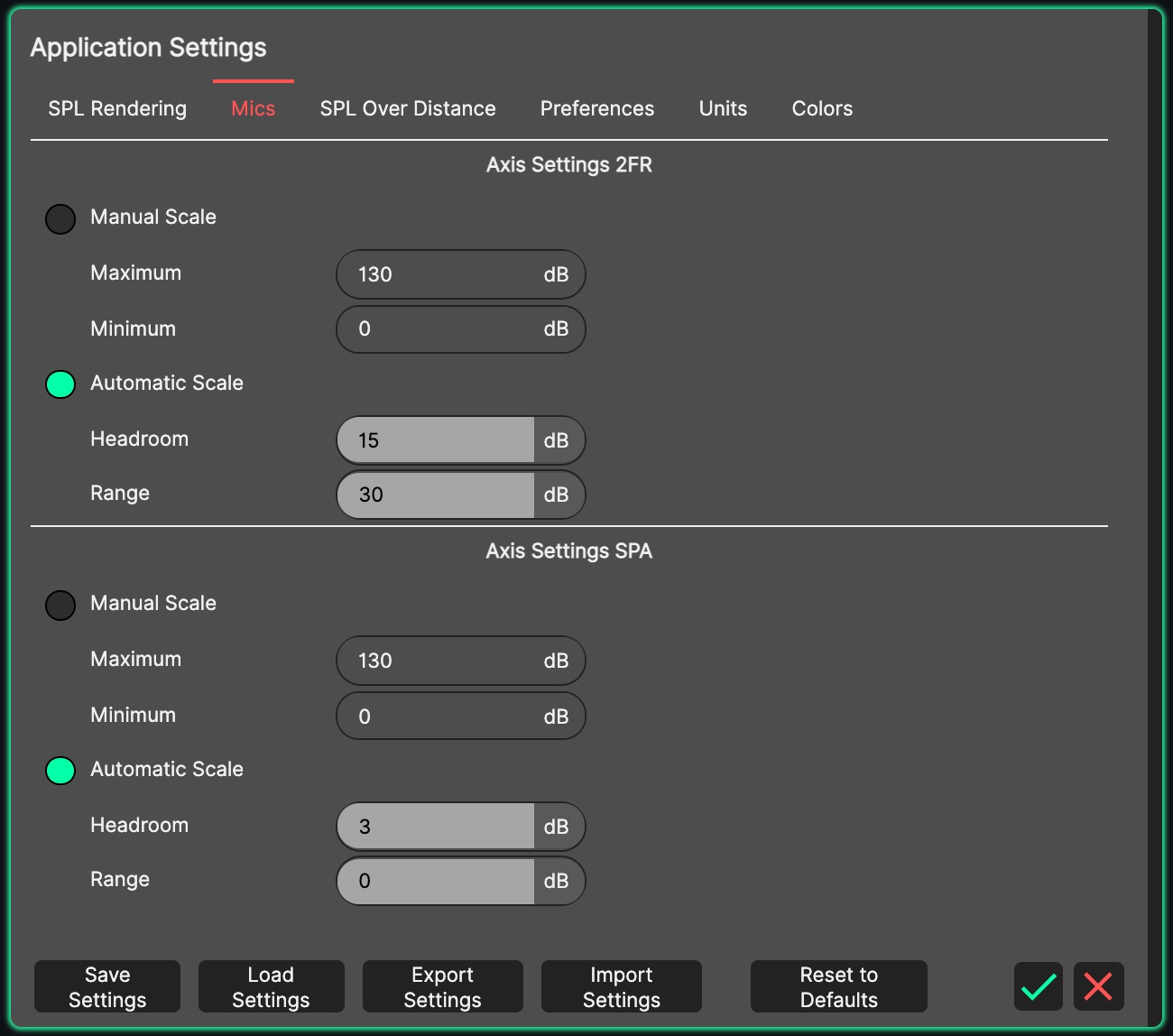Cancel with the red X icon
This screenshot has height=1036, width=1173.
1098,986
